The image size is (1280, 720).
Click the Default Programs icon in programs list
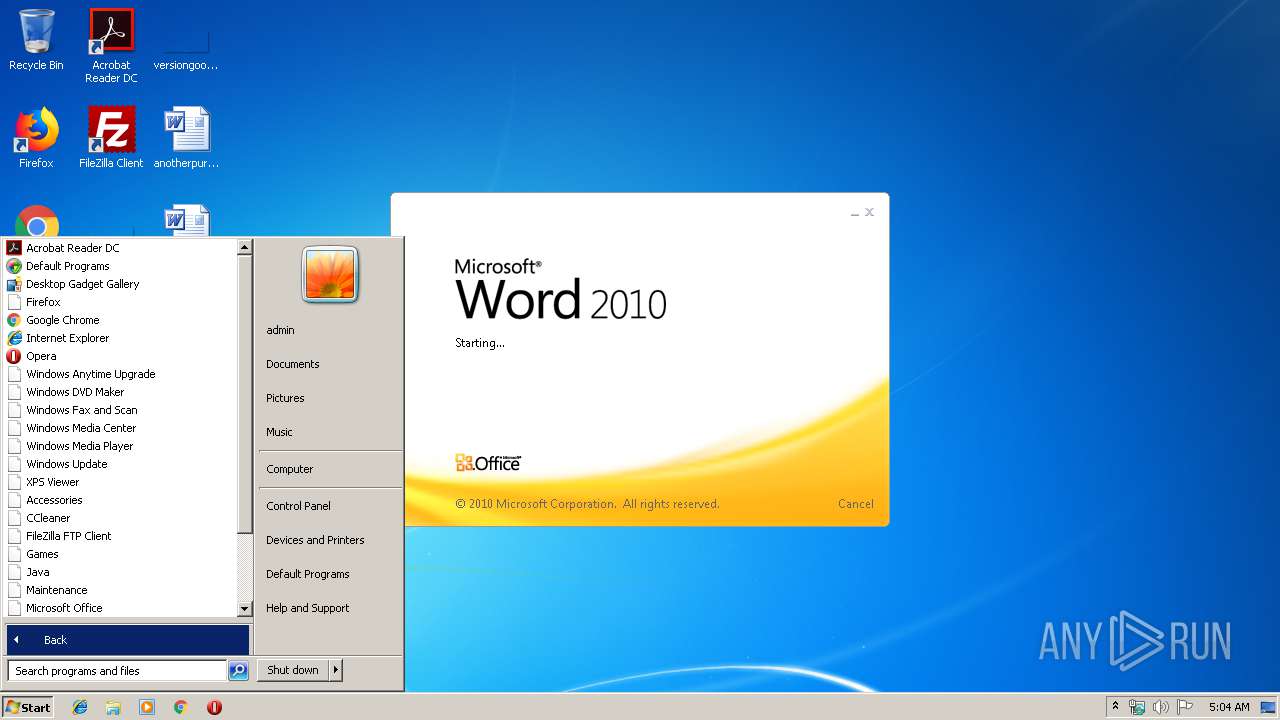coord(14,266)
